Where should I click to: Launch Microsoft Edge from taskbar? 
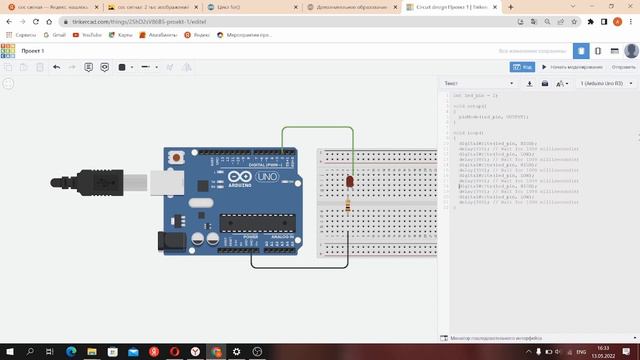pyautogui.click(x=71, y=351)
